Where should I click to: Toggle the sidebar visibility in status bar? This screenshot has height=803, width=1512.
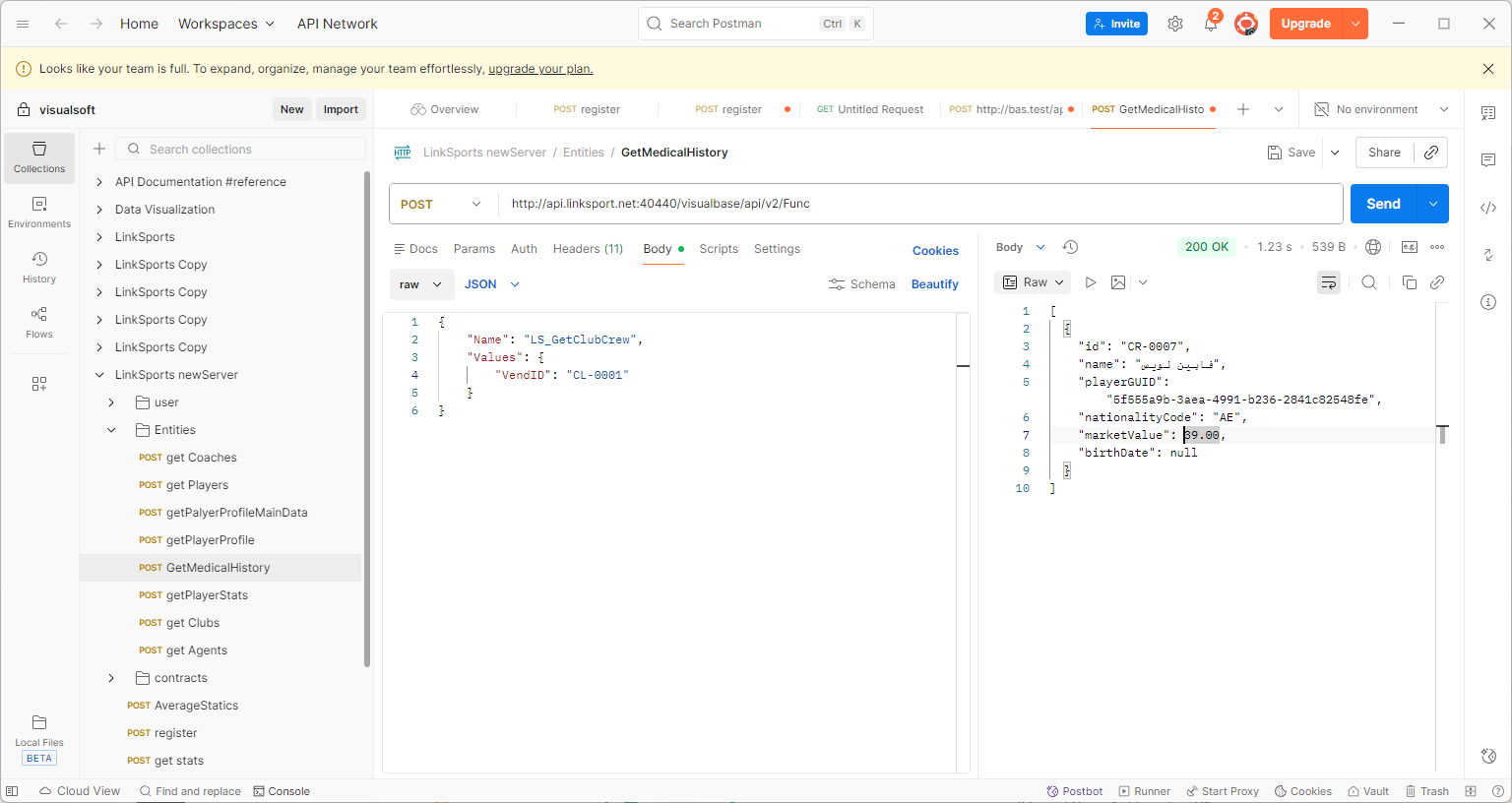(x=12, y=791)
